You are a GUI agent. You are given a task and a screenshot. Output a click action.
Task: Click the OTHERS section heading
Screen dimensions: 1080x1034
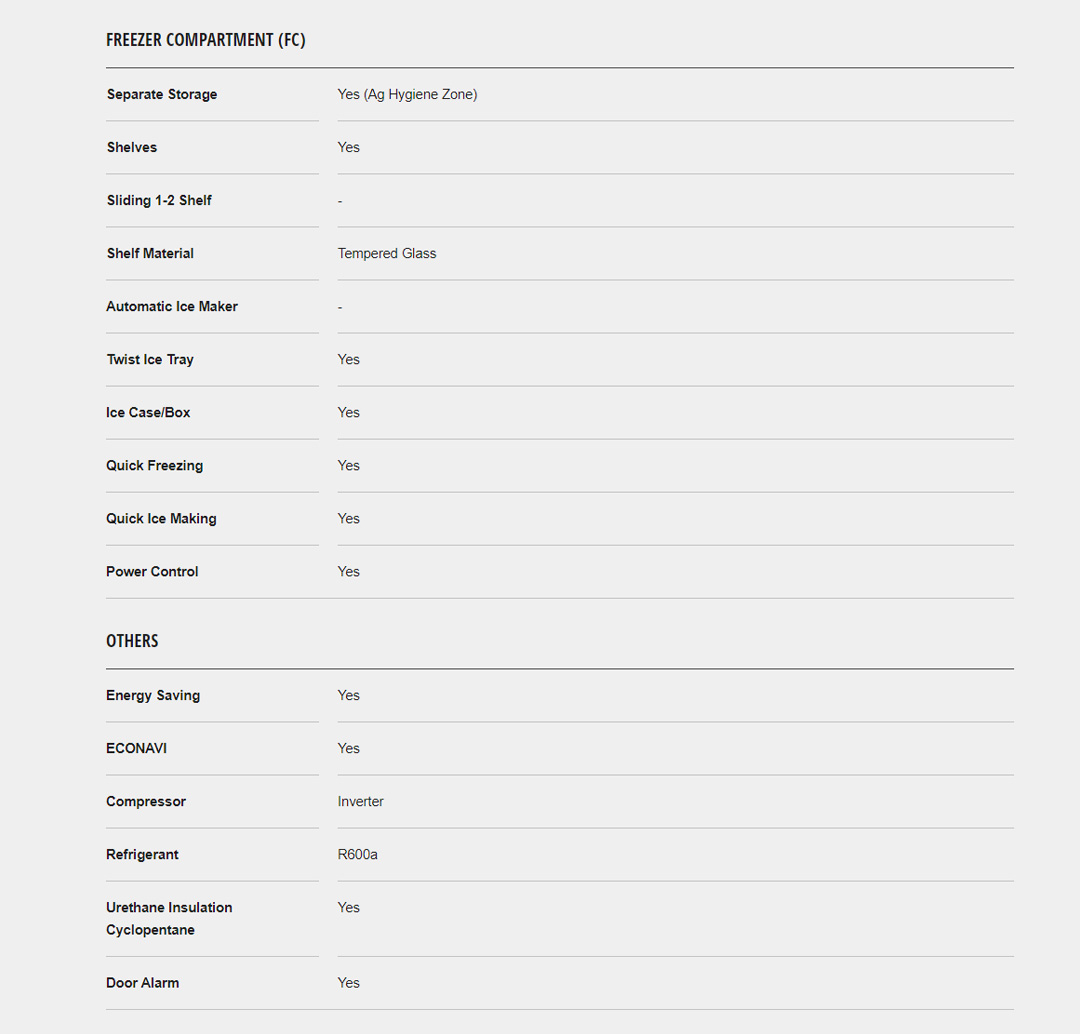tap(132, 641)
